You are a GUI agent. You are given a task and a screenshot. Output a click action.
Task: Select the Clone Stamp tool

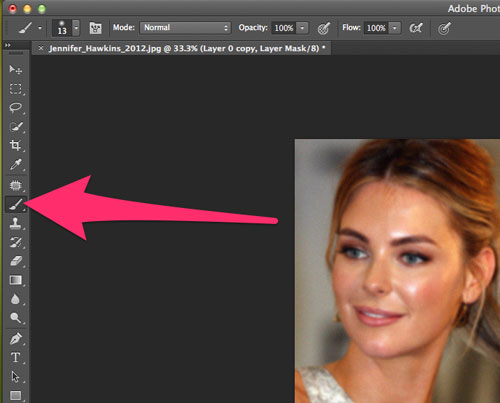pyautogui.click(x=15, y=224)
